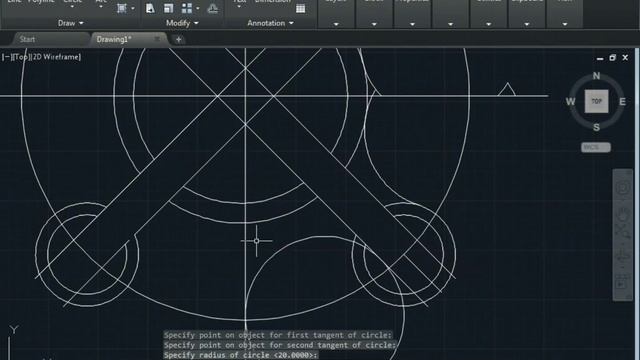The image size is (640, 360).
Task: Open the Array tool flyout arrow
Action: (x=198, y=9)
